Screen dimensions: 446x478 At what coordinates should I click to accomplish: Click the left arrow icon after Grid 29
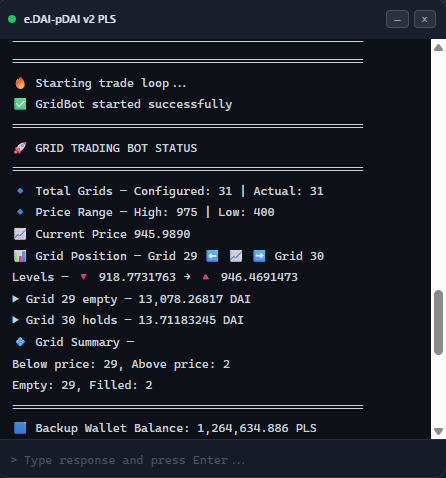(212, 256)
